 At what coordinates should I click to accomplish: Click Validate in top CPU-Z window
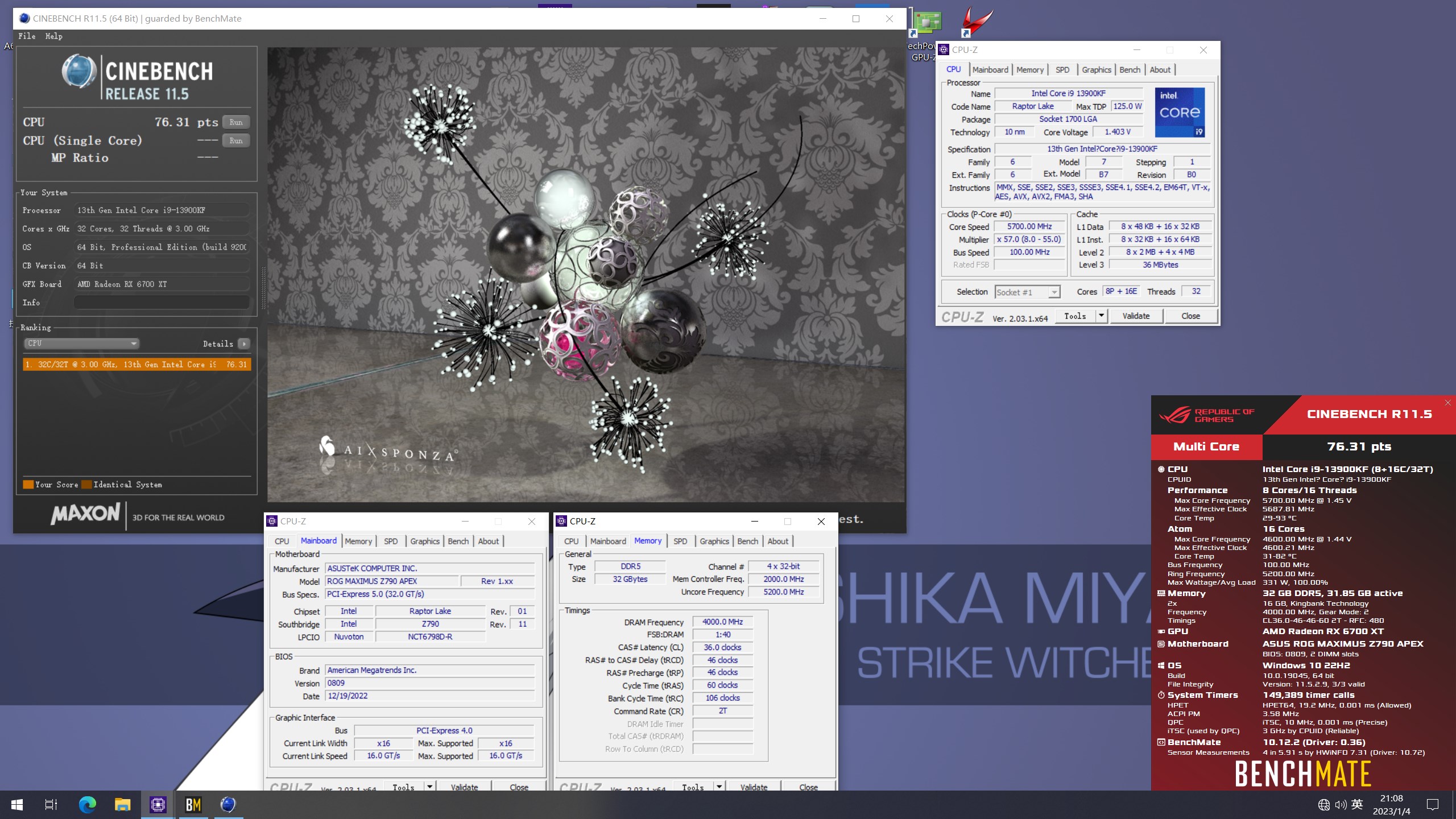point(1136,316)
